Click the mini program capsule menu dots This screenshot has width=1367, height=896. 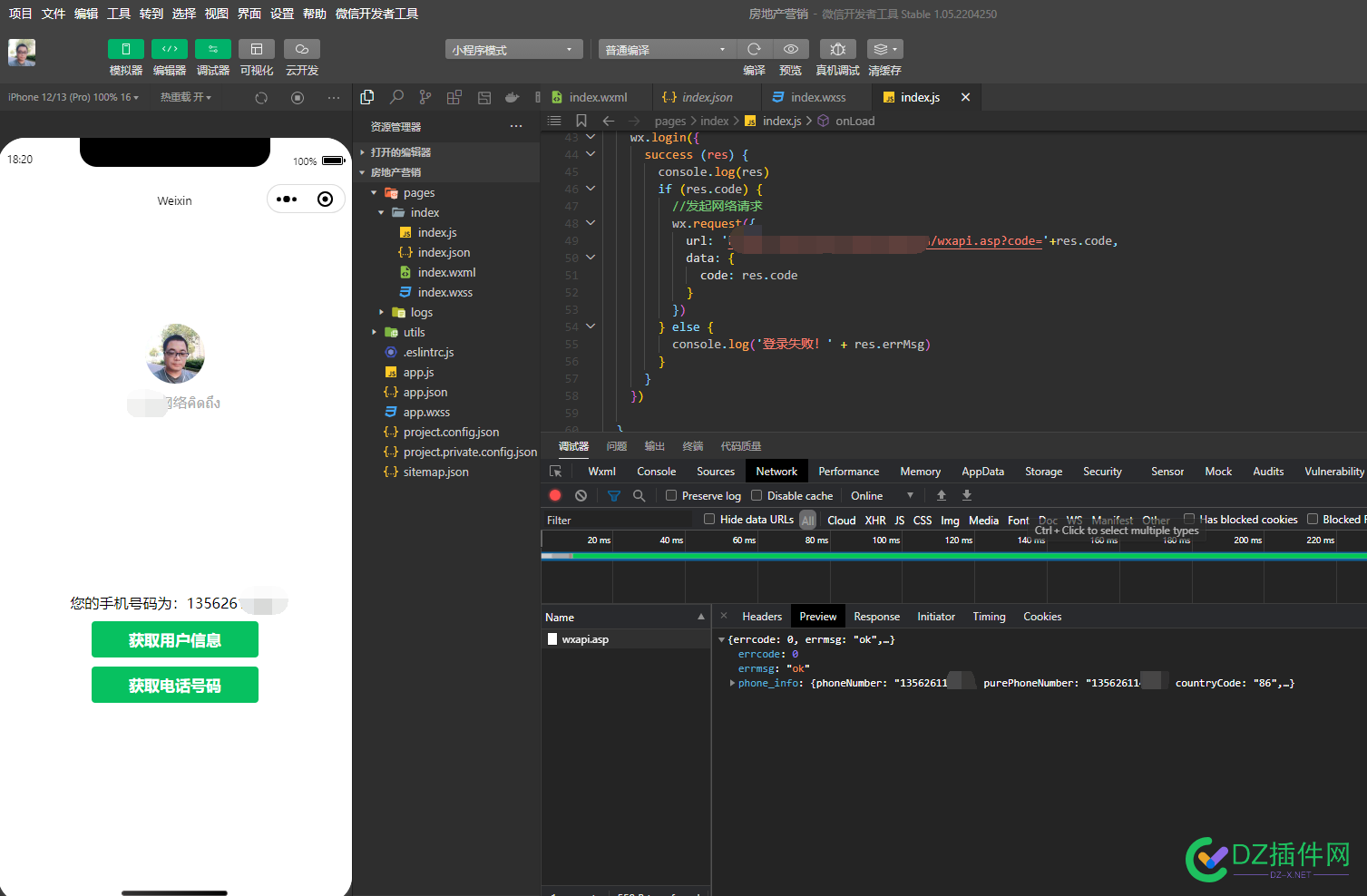point(287,200)
